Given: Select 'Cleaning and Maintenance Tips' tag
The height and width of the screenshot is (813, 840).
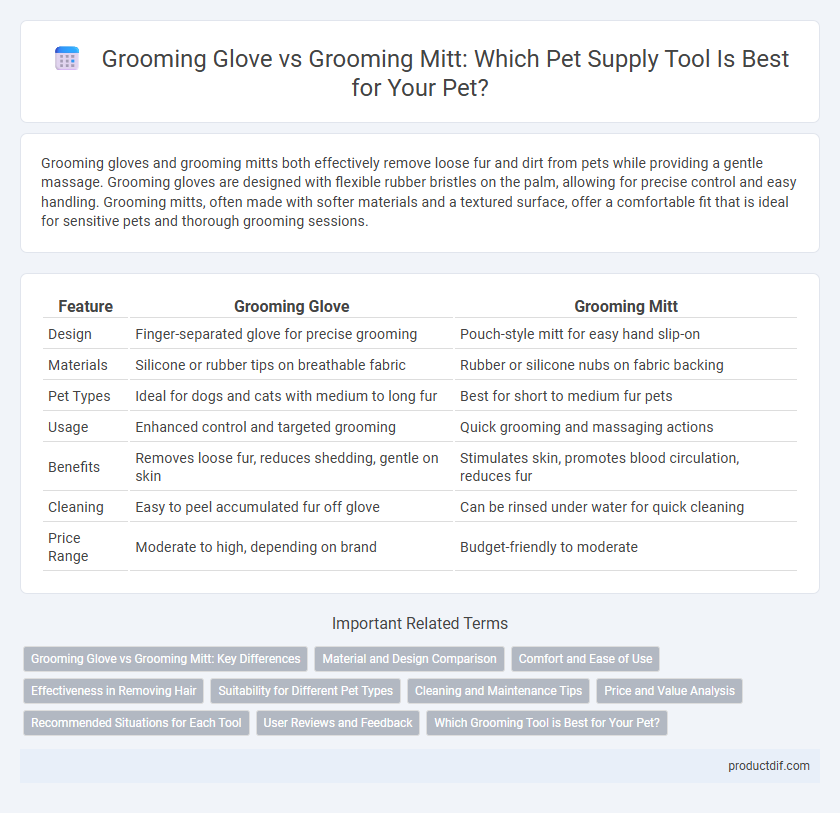Looking at the screenshot, I should [498, 691].
